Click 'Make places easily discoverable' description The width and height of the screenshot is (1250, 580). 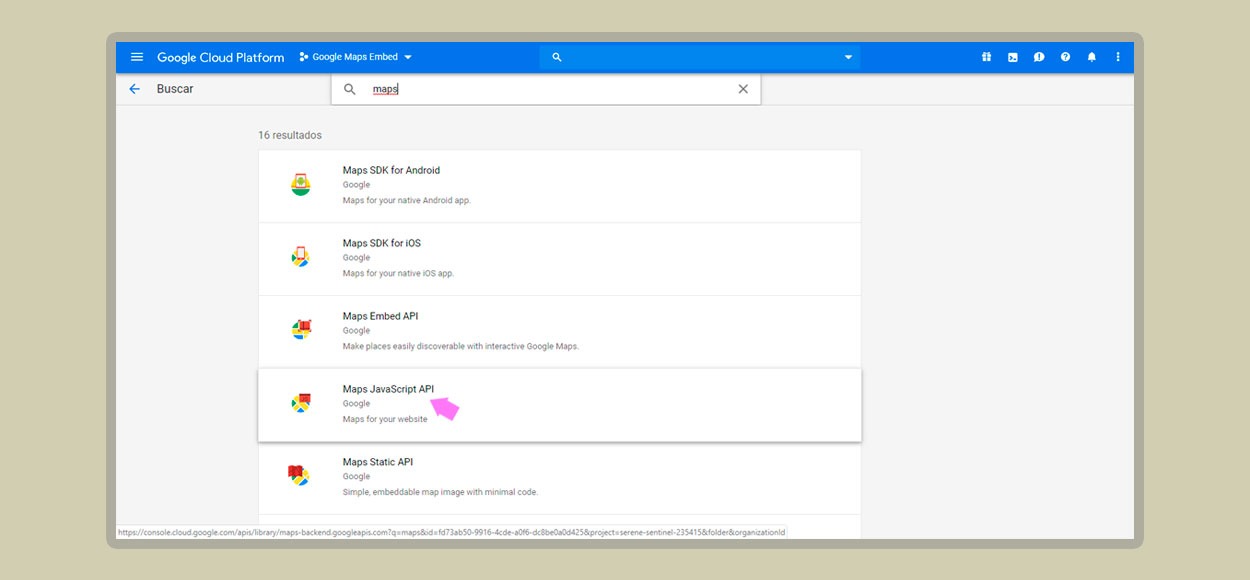(461, 346)
